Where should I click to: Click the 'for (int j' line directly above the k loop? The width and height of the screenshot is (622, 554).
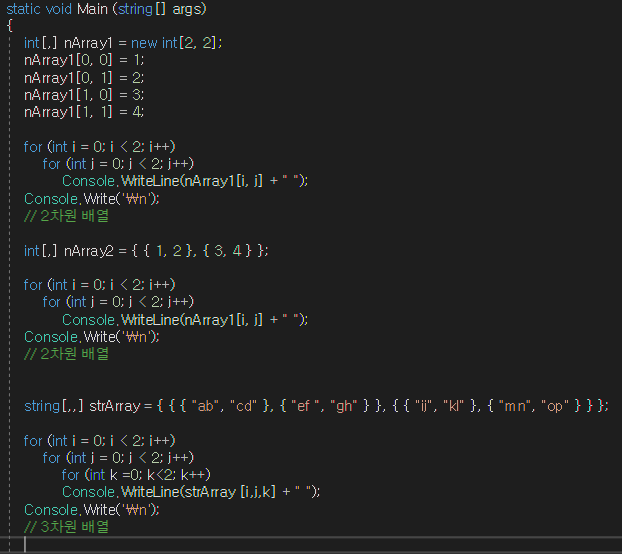pos(118,458)
